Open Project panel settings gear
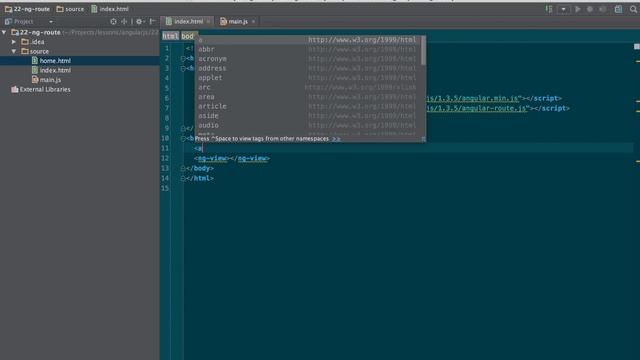The width and height of the screenshot is (640, 360). [140, 22]
